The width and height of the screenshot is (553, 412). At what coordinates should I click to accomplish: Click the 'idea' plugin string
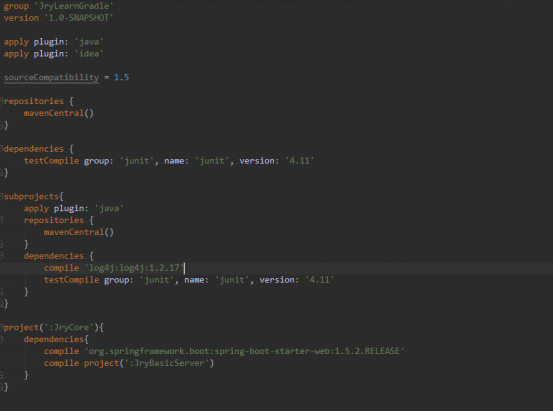tap(89, 54)
